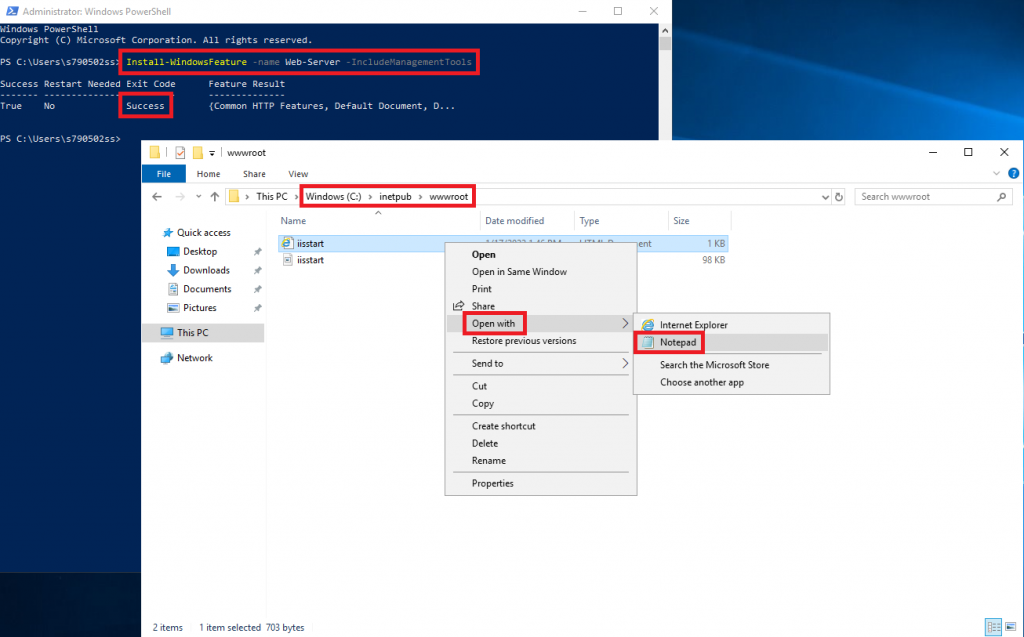Expand the ribbon chevron

(996, 174)
